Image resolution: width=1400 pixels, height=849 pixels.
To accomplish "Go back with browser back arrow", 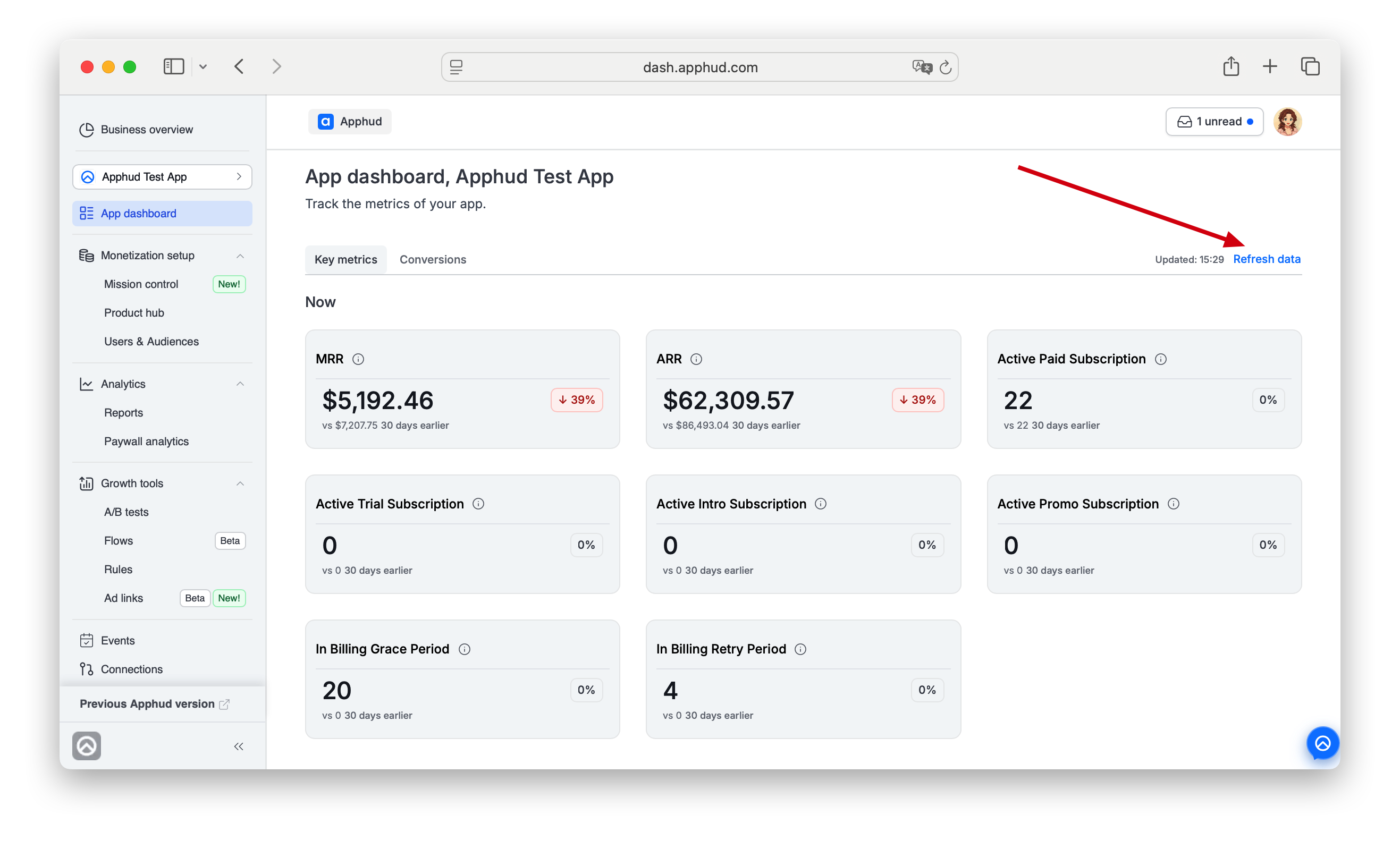I will click(x=239, y=66).
